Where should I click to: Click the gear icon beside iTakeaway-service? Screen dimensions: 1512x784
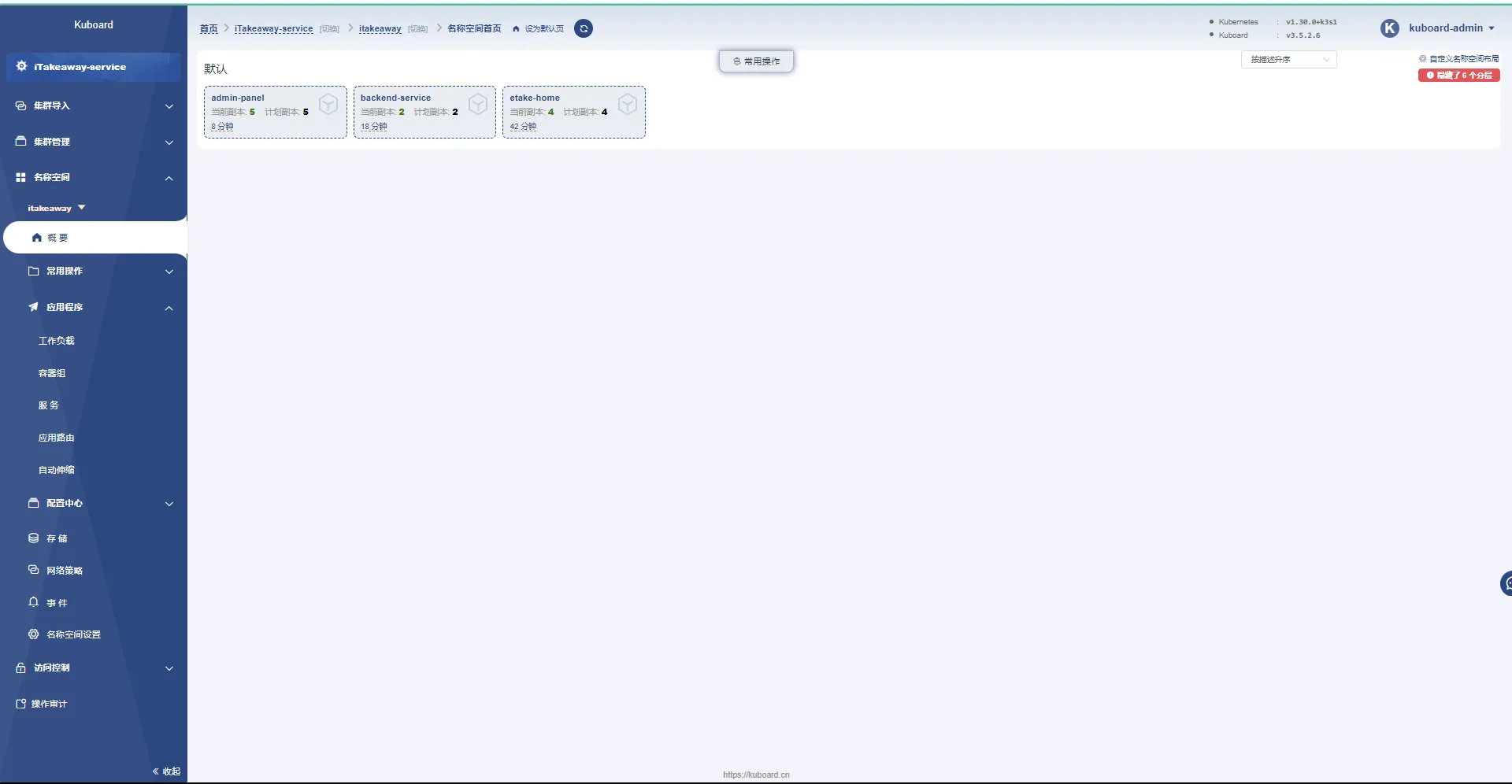tap(21, 66)
